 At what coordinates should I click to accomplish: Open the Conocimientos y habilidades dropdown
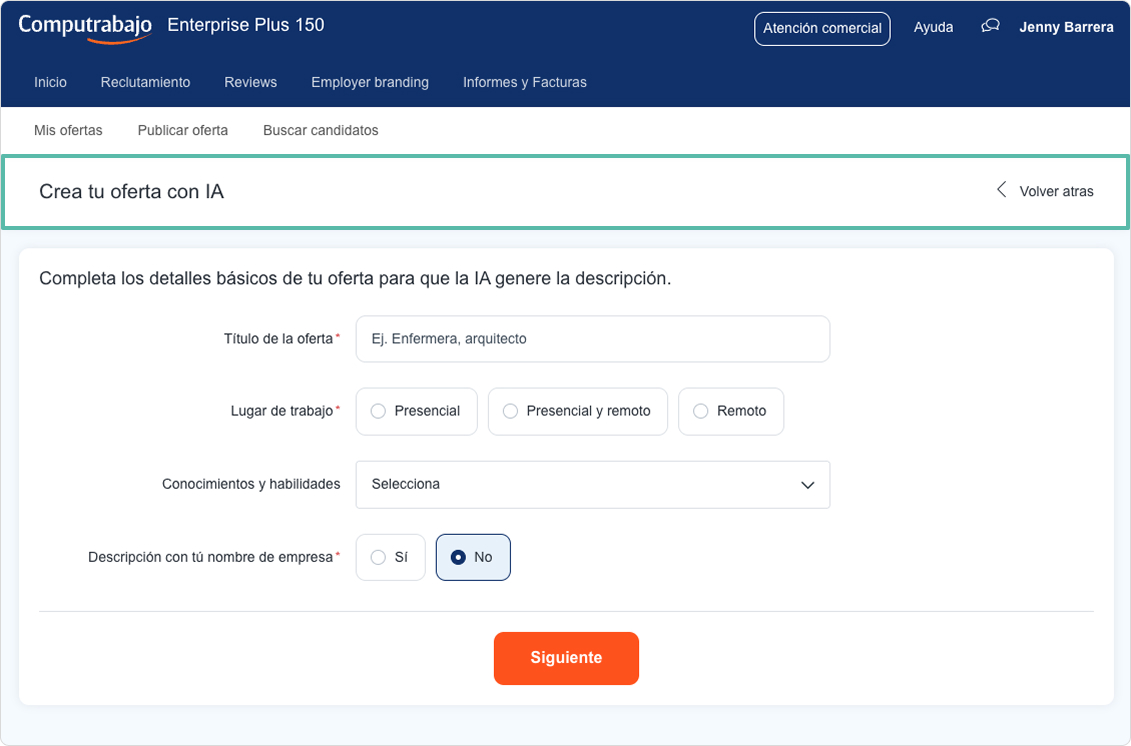[592, 484]
